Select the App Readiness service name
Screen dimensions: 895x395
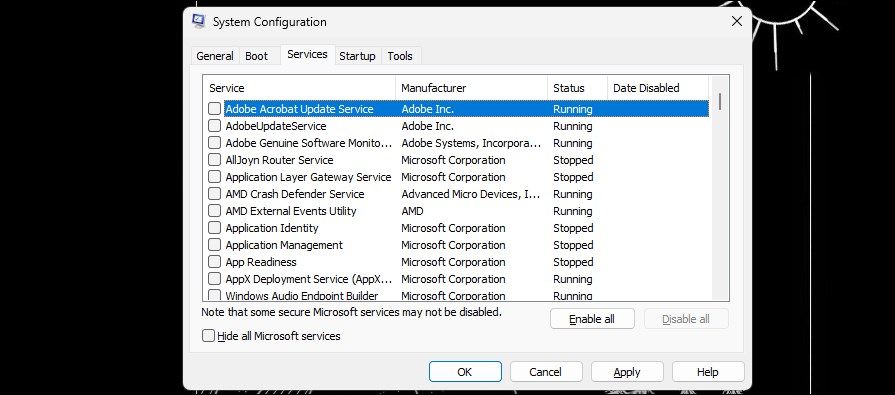tap(261, 262)
